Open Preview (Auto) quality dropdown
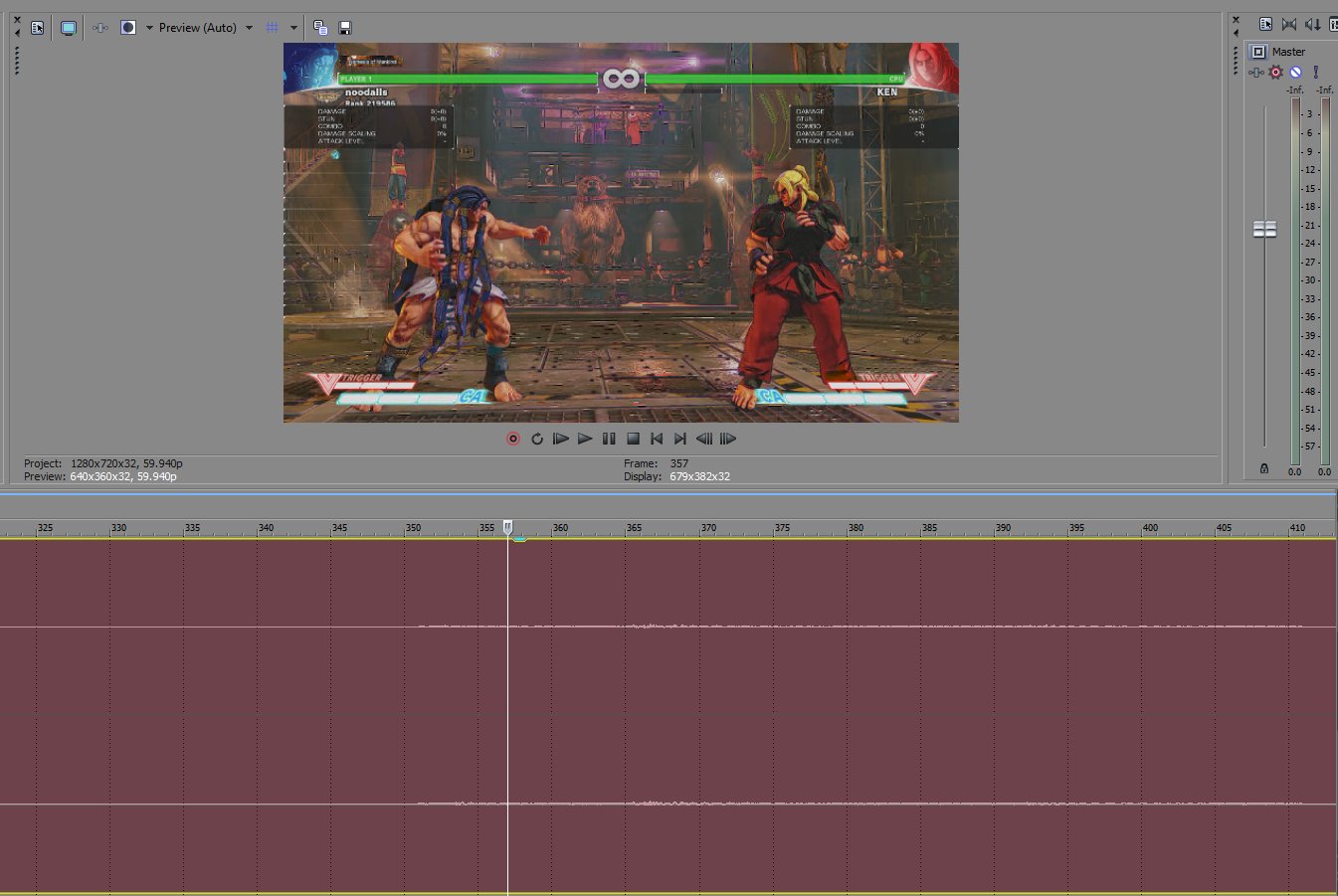The height and width of the screenshot is (896, 1338). tap(206, 28)
